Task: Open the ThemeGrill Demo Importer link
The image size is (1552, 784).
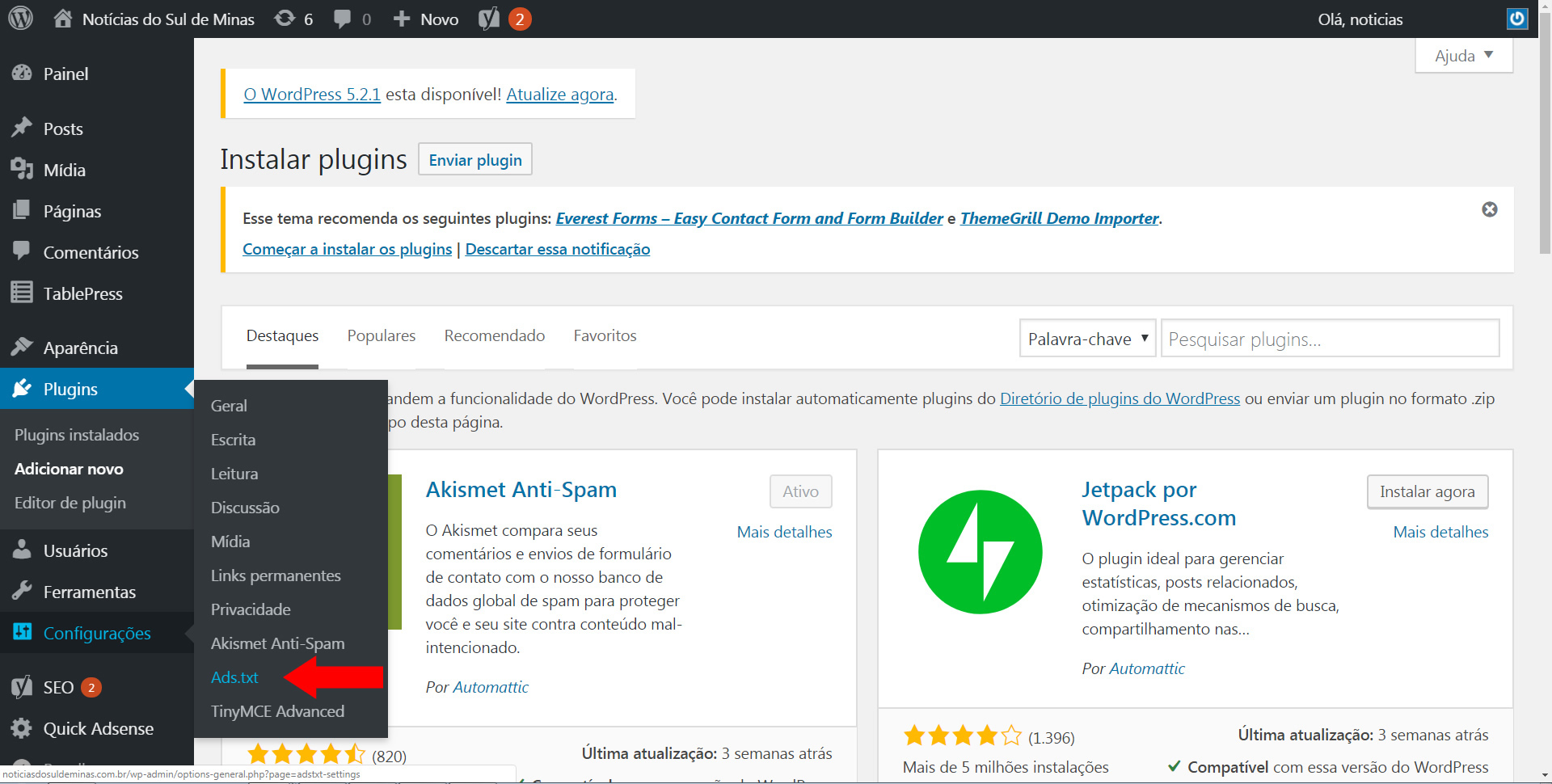Action: pos(1060,218)
